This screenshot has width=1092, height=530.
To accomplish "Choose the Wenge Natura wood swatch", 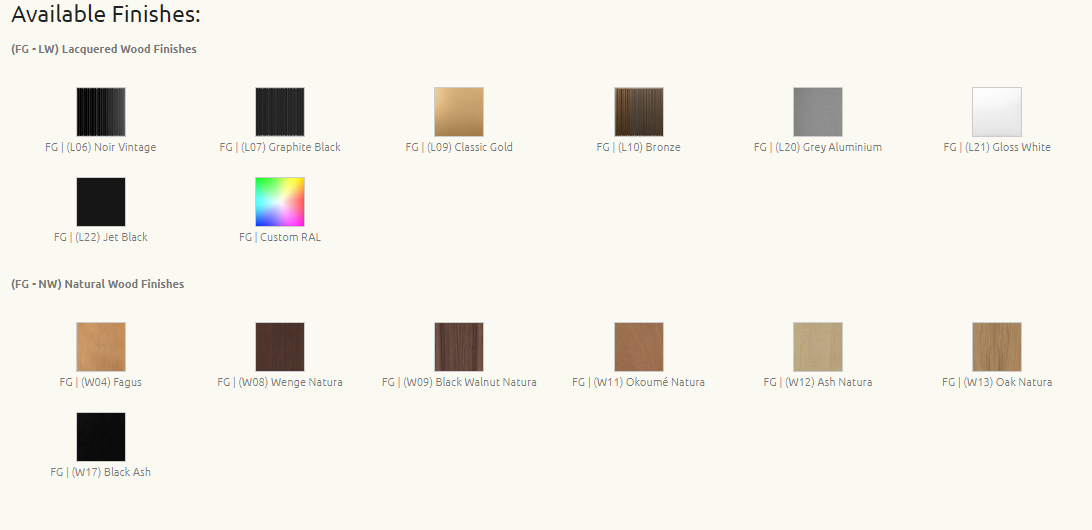I will pos(280,347).
